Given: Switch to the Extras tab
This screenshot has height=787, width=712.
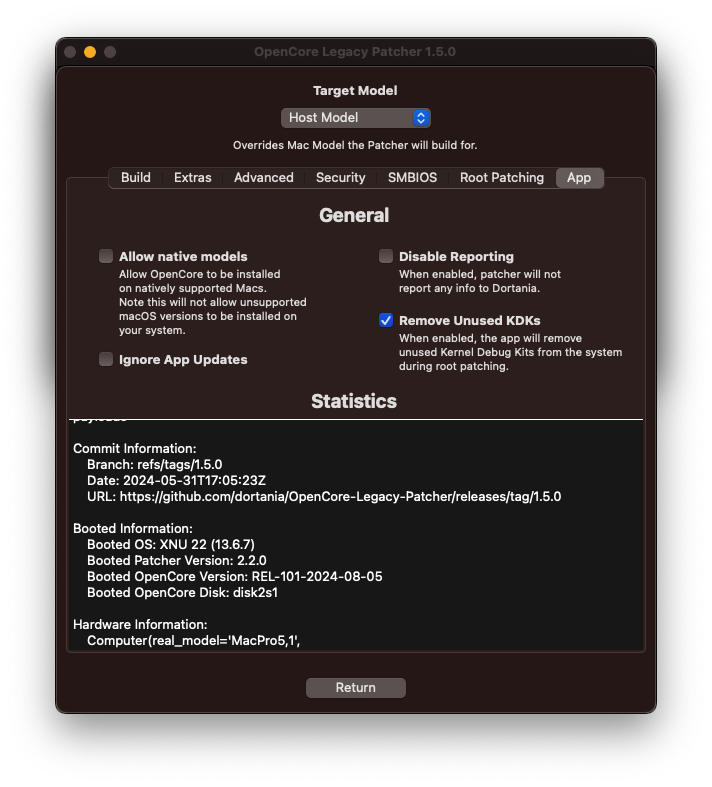Looking at the screenshot, I should pyautogui.click(x=193, y=178).
